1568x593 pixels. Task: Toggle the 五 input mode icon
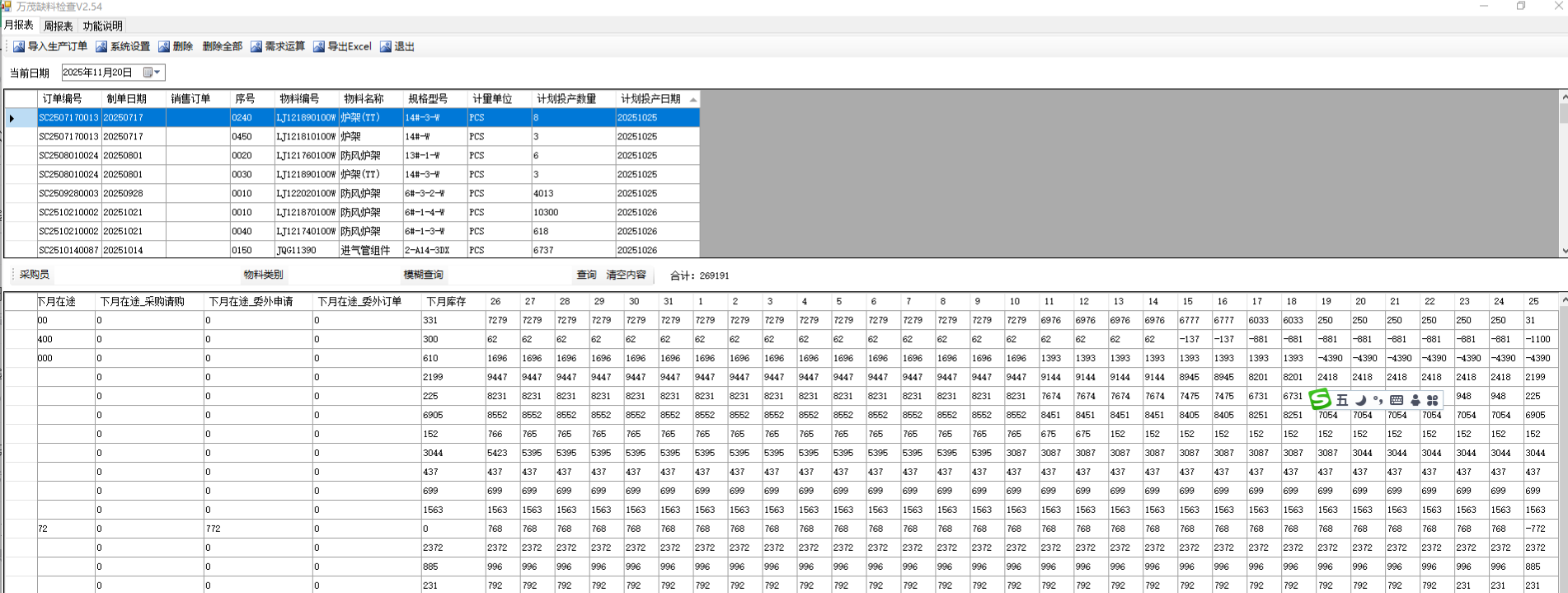click(1342, 400)
